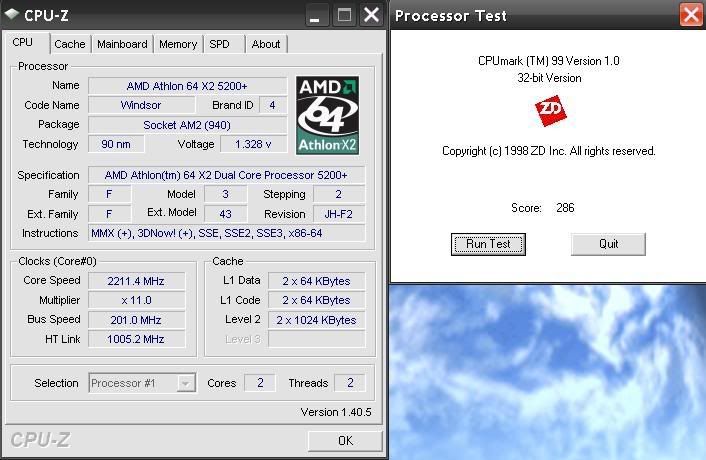
Task: Open the Mainboard tab
Action: pyautogui.click(x=122, y=44)
